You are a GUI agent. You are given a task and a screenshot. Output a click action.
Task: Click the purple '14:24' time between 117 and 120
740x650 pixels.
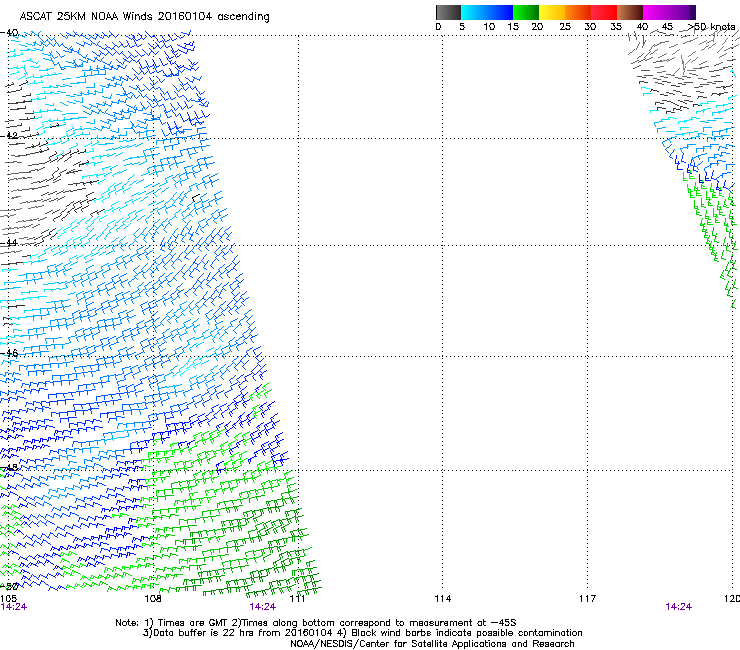point(679,607)
